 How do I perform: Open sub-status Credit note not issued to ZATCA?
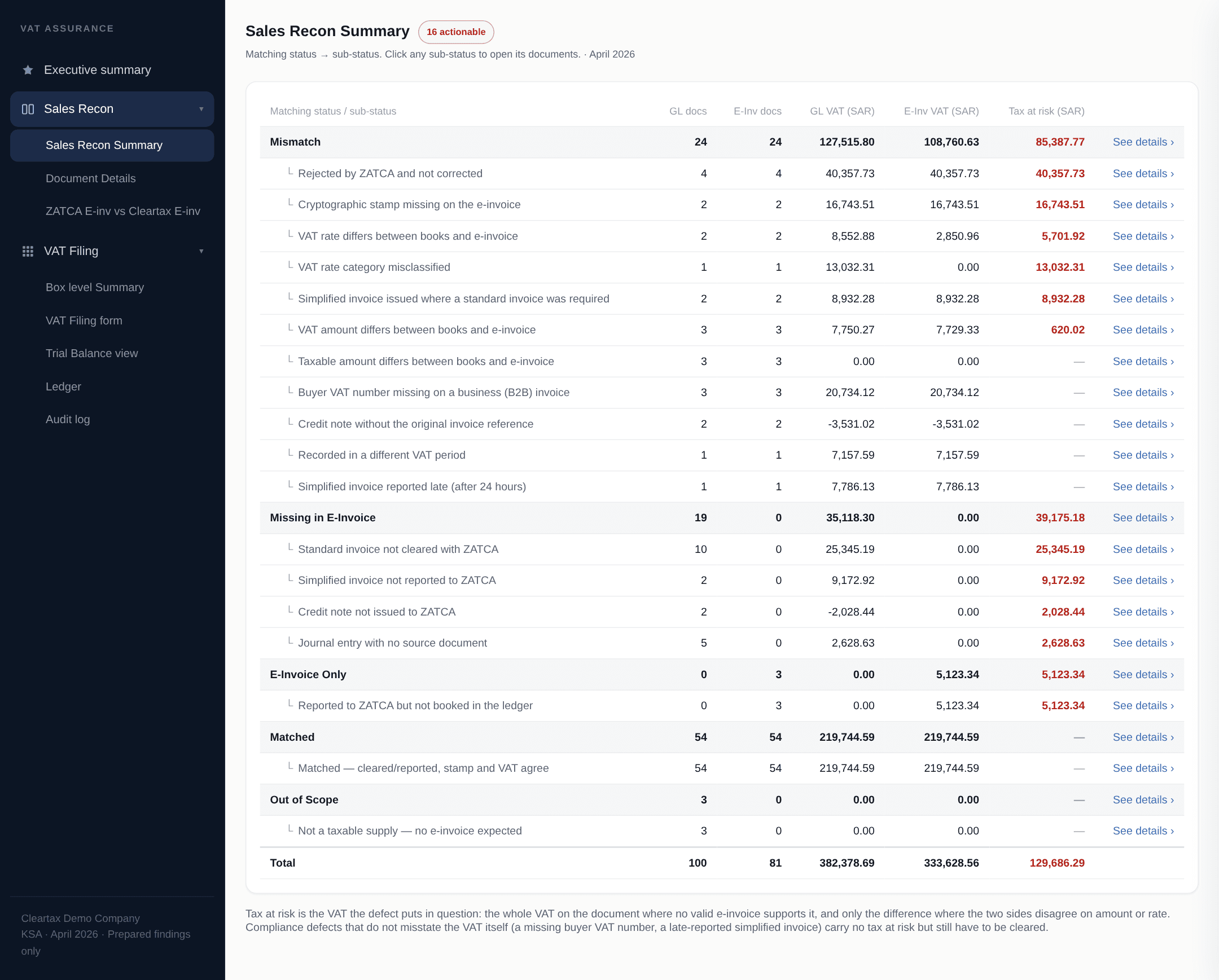point(376,612)
